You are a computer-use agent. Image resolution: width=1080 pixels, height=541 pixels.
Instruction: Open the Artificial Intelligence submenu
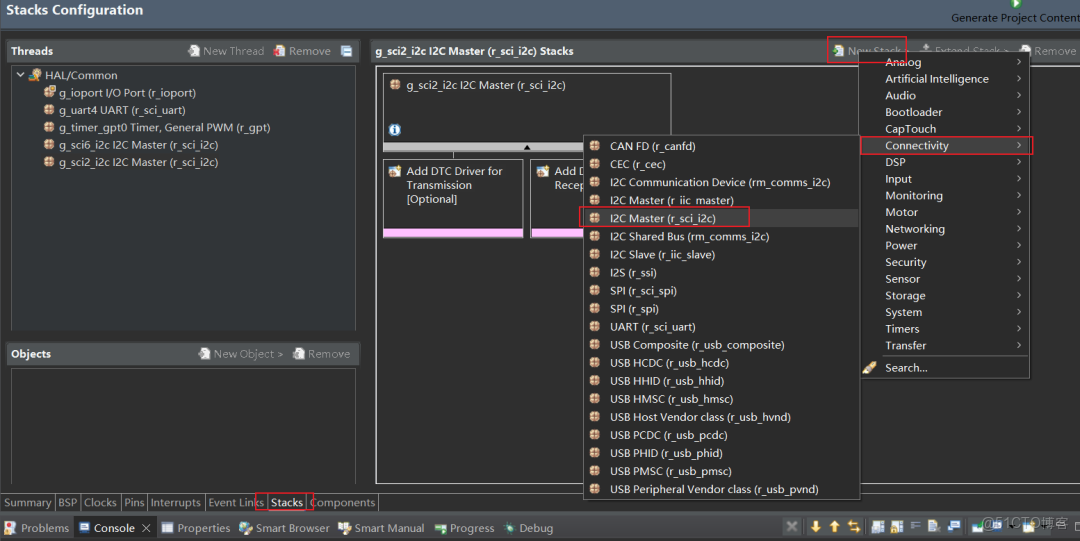945,79
